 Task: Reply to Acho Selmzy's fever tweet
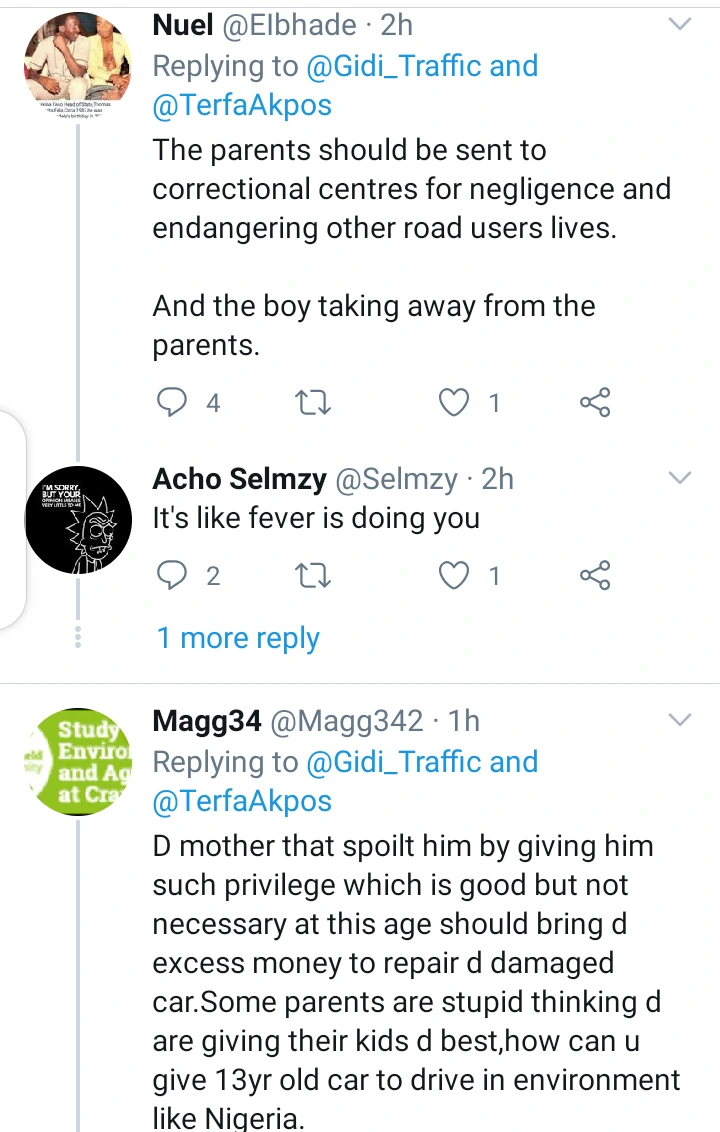pyautogui.click(x=173, y=575)
